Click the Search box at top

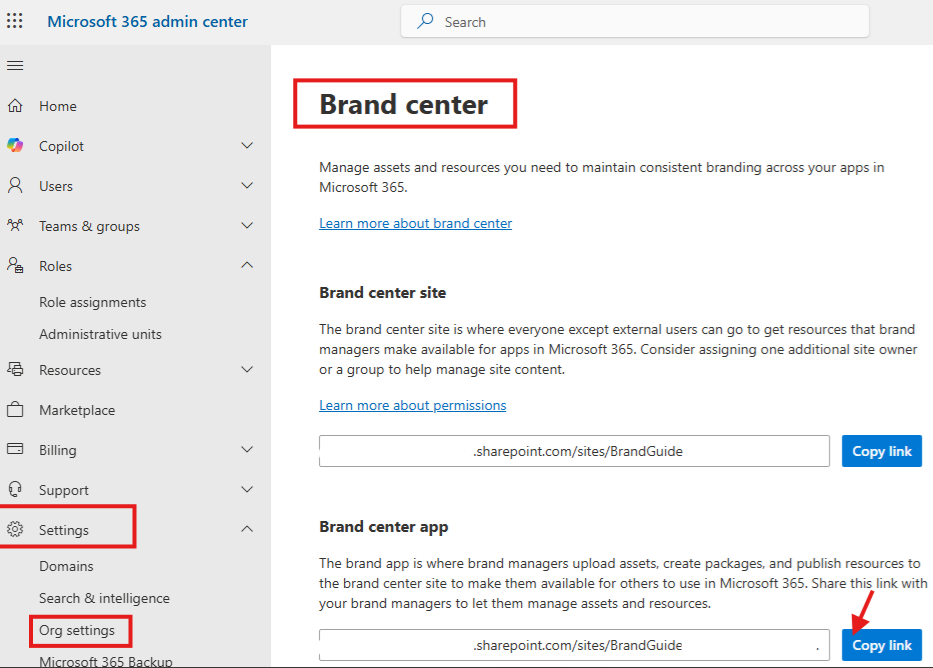tap(634, 21)
